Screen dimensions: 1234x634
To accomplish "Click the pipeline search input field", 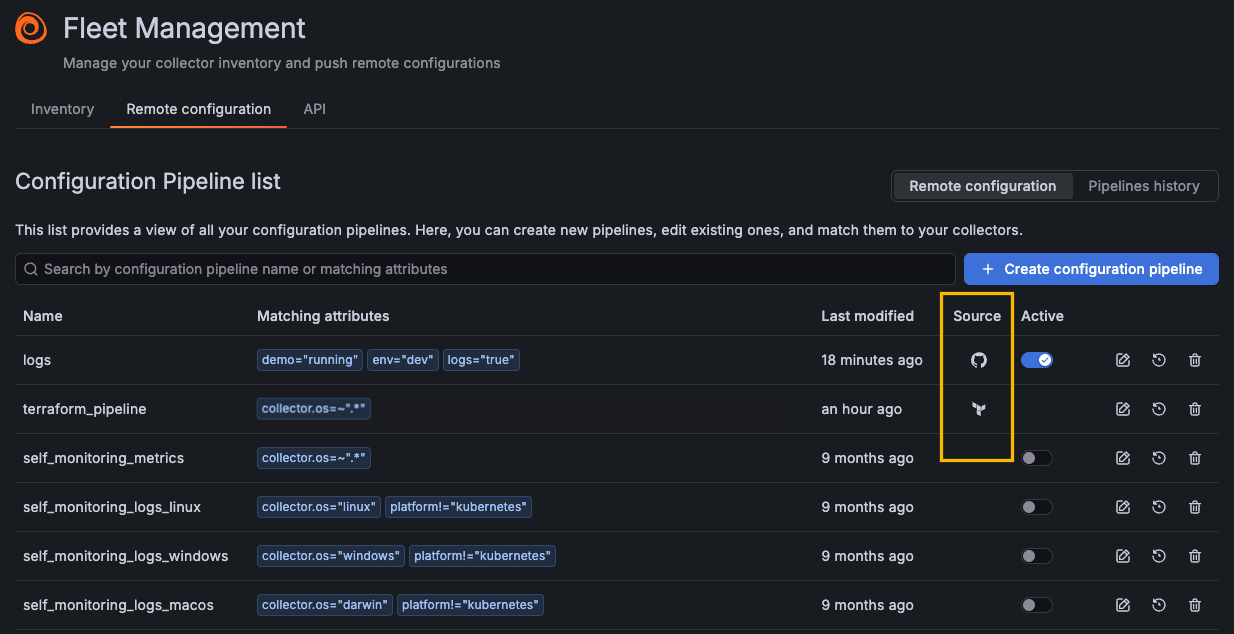I will (485, 269).
